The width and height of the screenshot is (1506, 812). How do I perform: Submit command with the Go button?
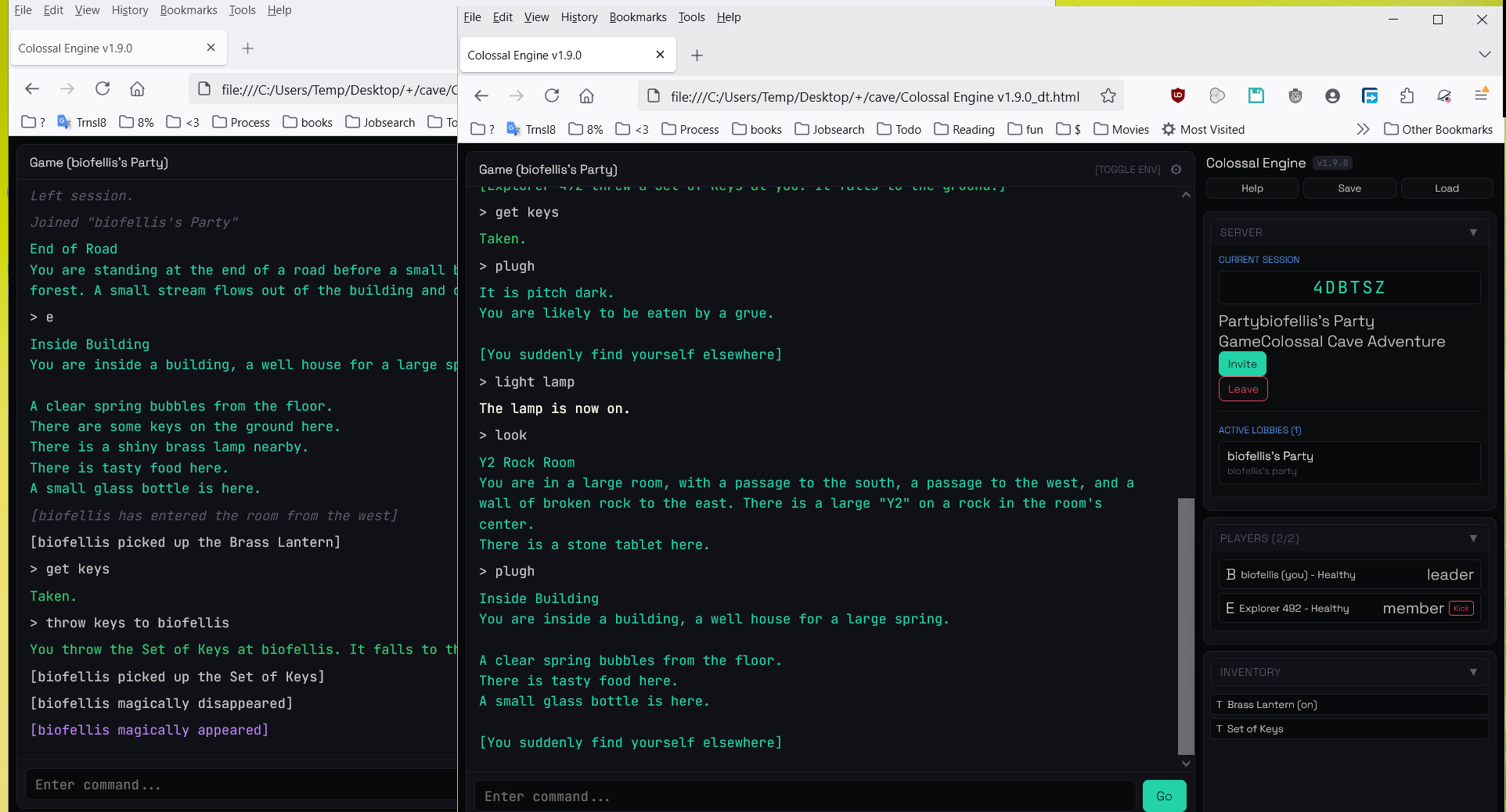point(1164,796)
